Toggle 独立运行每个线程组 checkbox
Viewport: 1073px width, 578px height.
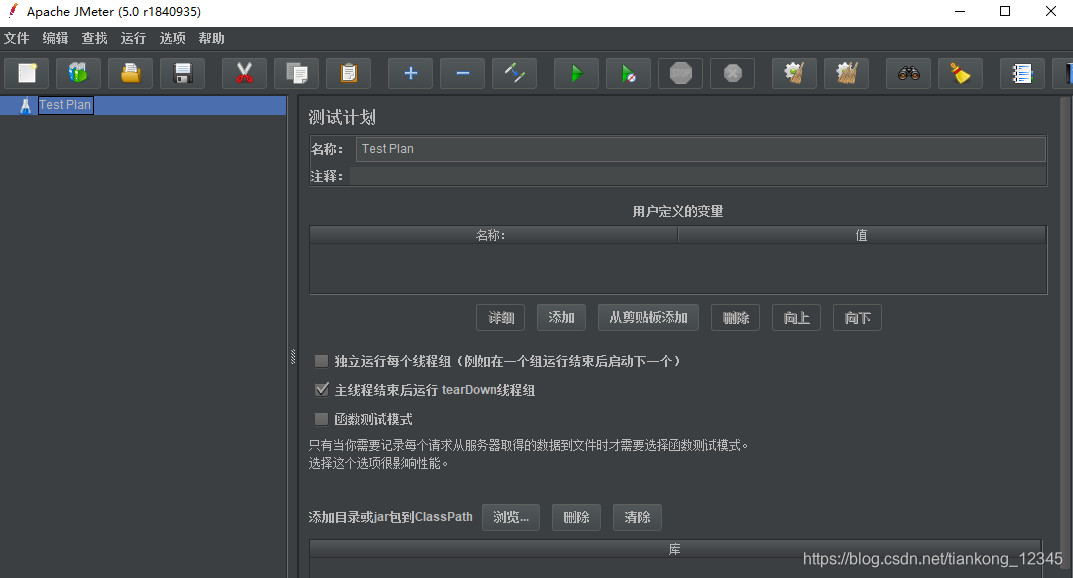321,360
